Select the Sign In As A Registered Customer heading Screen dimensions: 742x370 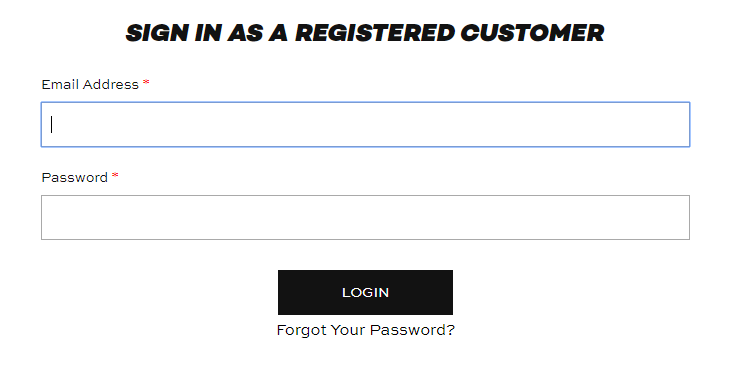pyautogui.click(x=365, y=33)
